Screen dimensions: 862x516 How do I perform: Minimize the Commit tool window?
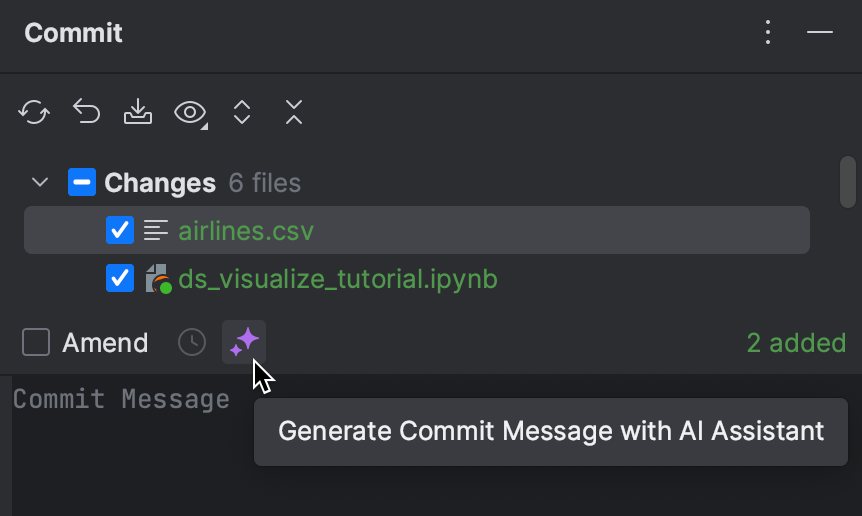click(820, 32)
